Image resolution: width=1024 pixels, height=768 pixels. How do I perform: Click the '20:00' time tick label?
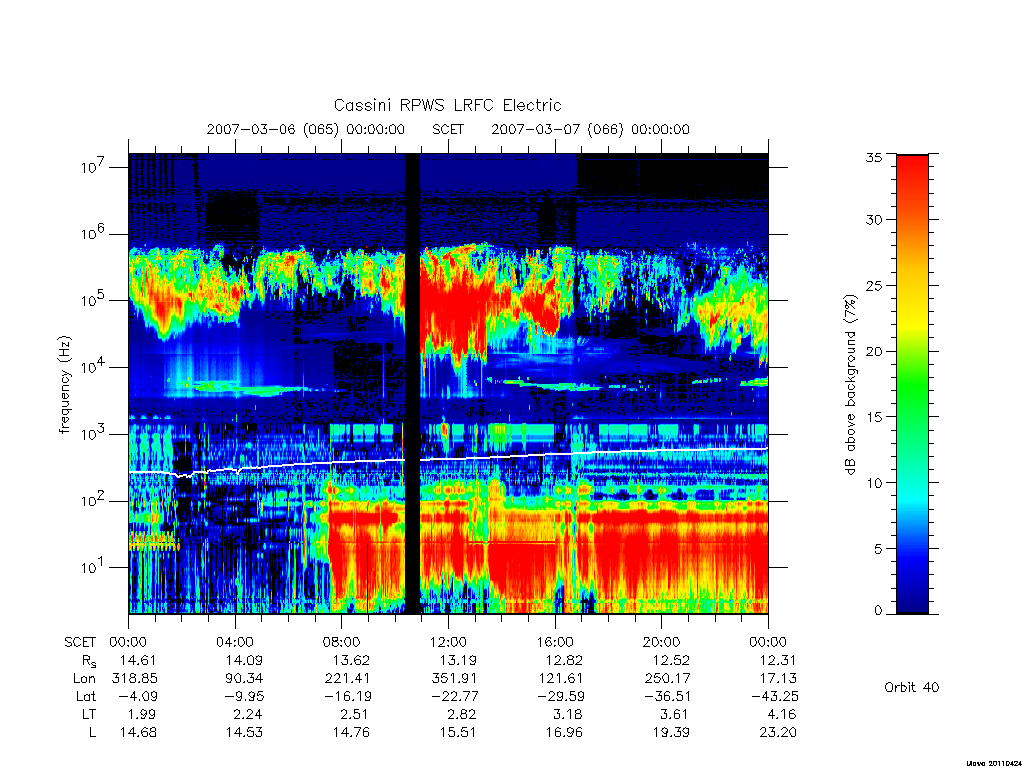point(661,643)
